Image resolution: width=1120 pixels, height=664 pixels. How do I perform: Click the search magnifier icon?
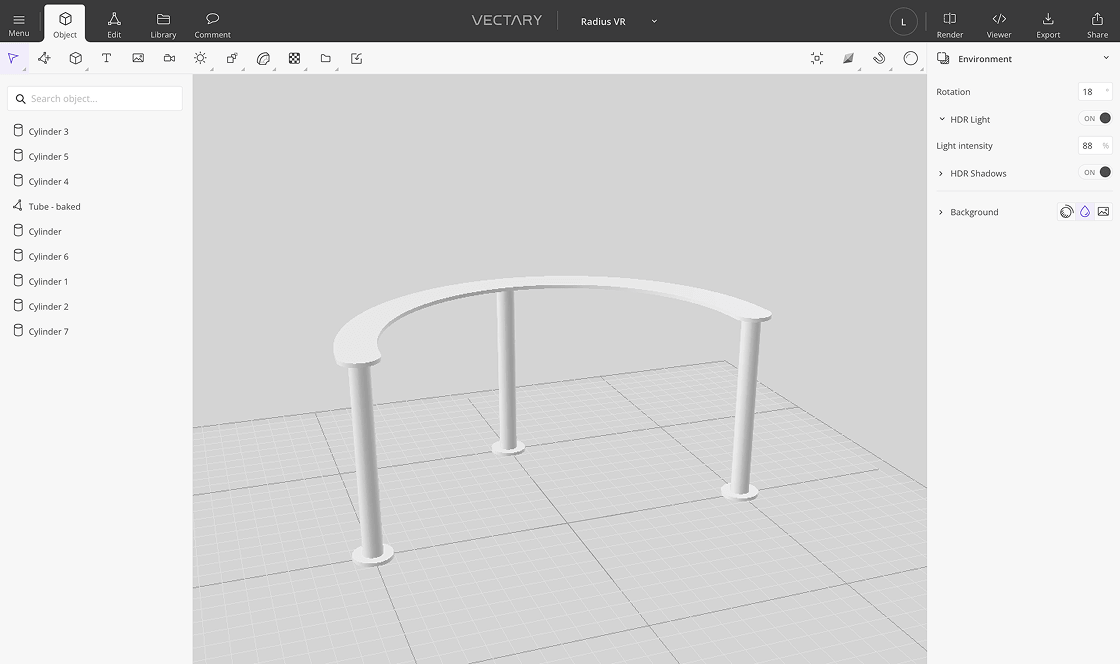click(x=21, y=99)
